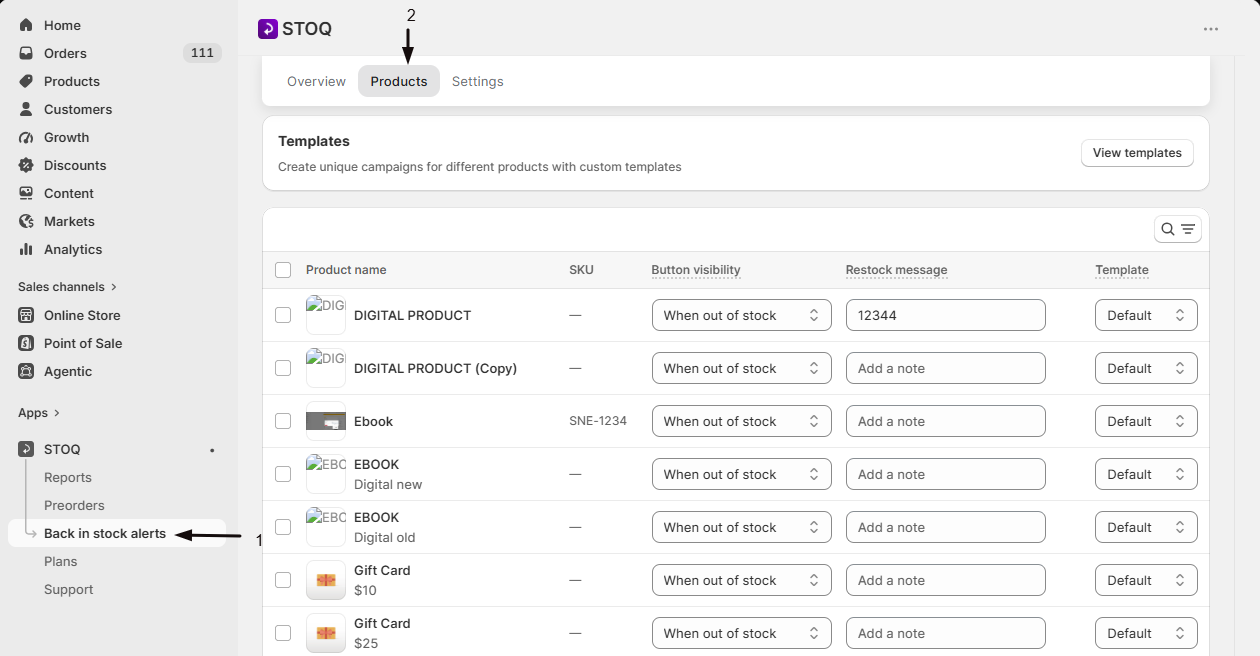Tick the select-all checkbox in table header
The width and height of the screenshot is (1260, 656).
pyautogui.click(x=283, y=270)
